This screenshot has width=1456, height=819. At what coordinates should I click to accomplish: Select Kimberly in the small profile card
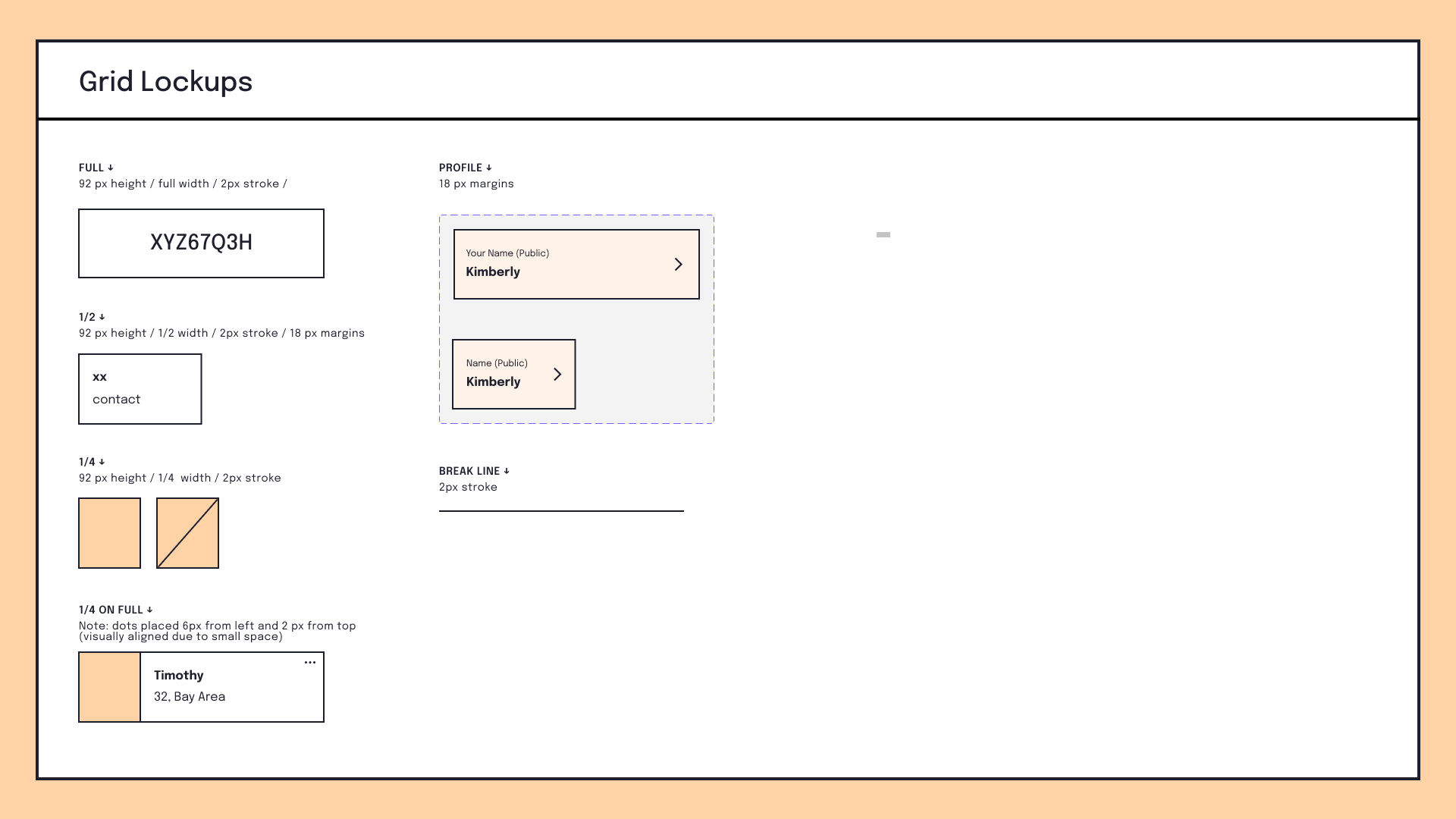493,381
